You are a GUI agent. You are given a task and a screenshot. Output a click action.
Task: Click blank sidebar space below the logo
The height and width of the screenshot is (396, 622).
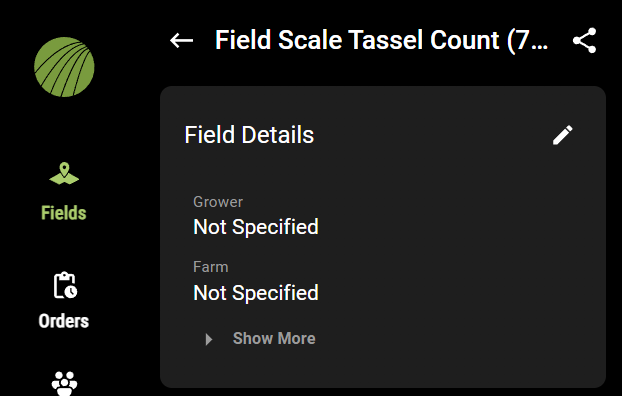pos(64,129)
